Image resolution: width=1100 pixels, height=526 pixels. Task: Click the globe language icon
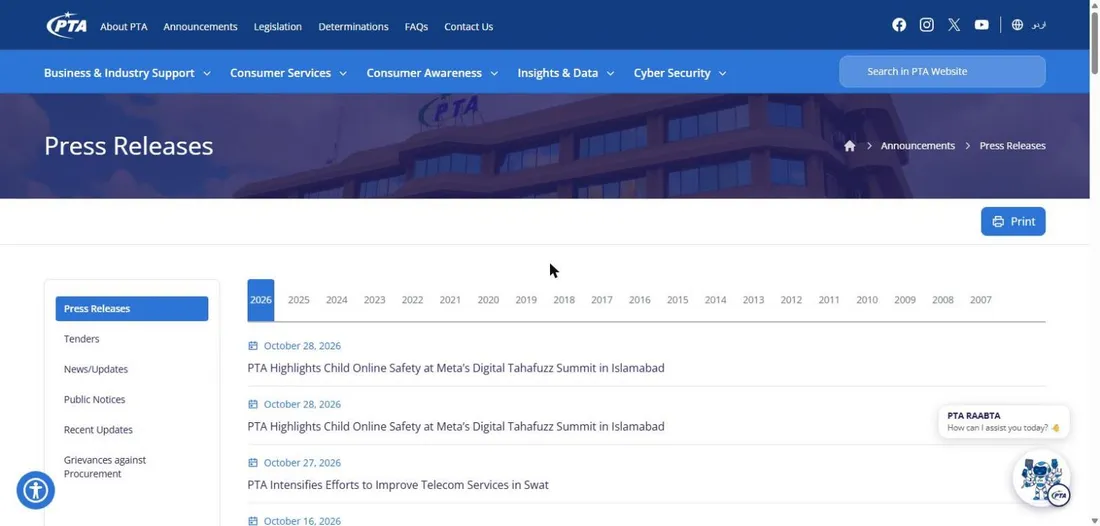pos(1017,25)
